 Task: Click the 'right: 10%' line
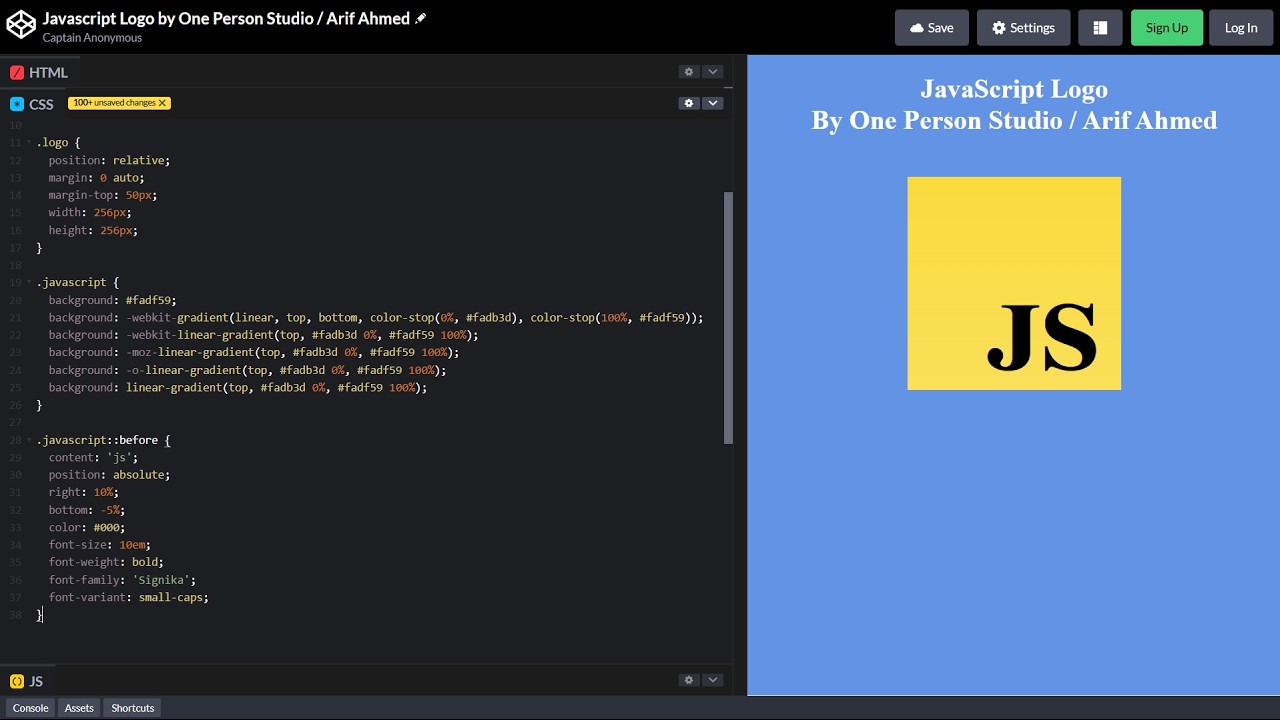pyautogui.click(x=84, y=492)
